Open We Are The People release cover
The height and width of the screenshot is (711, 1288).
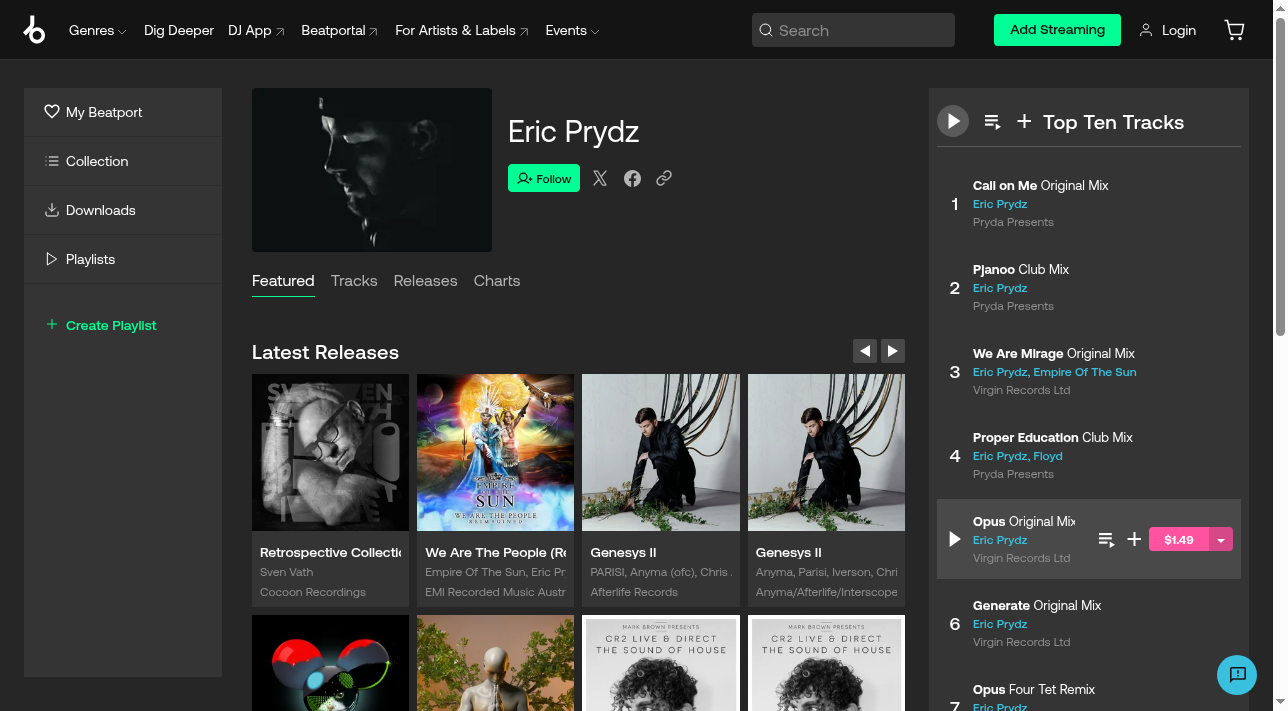(495, 452)
